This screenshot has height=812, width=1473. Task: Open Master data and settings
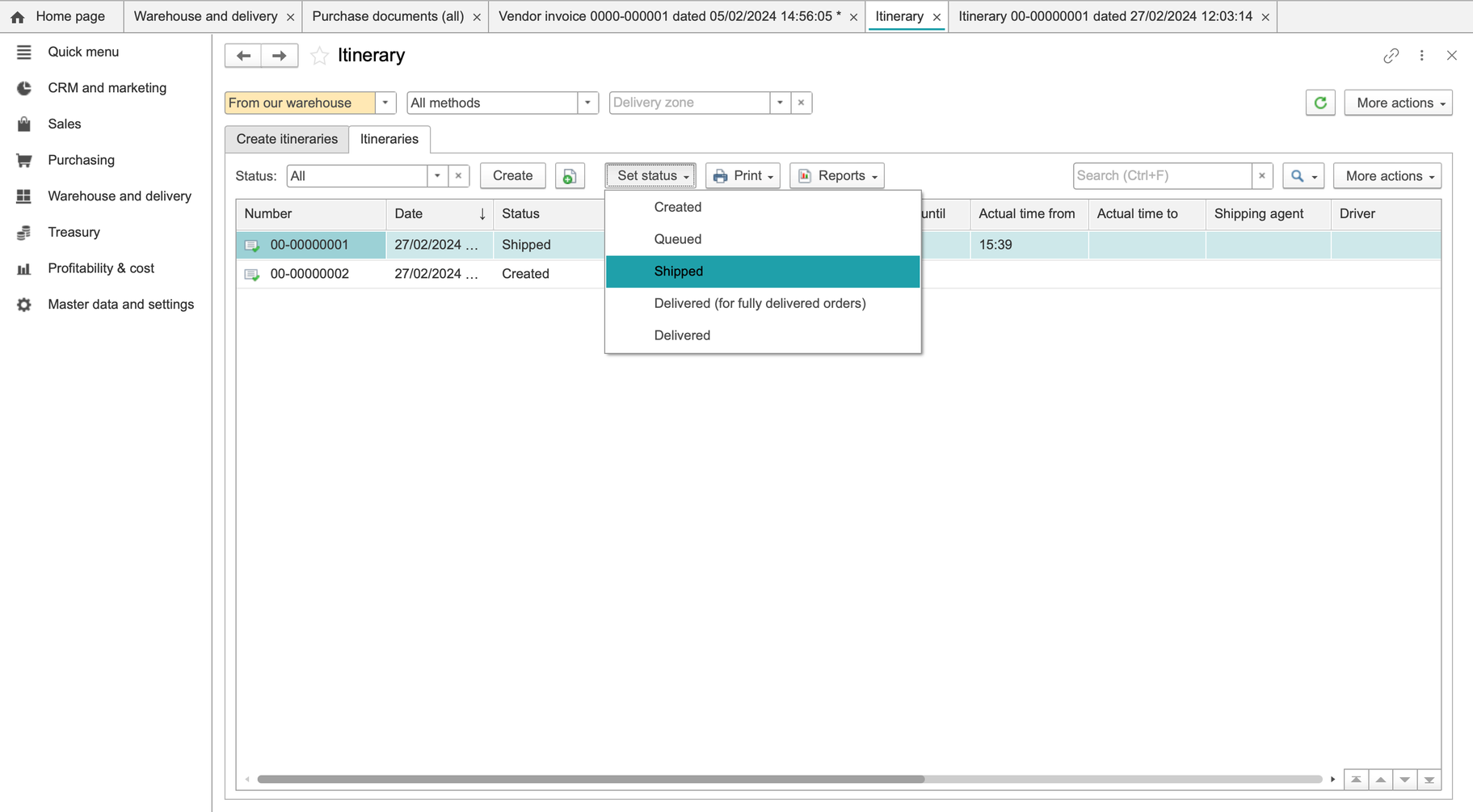coord(120,305)
